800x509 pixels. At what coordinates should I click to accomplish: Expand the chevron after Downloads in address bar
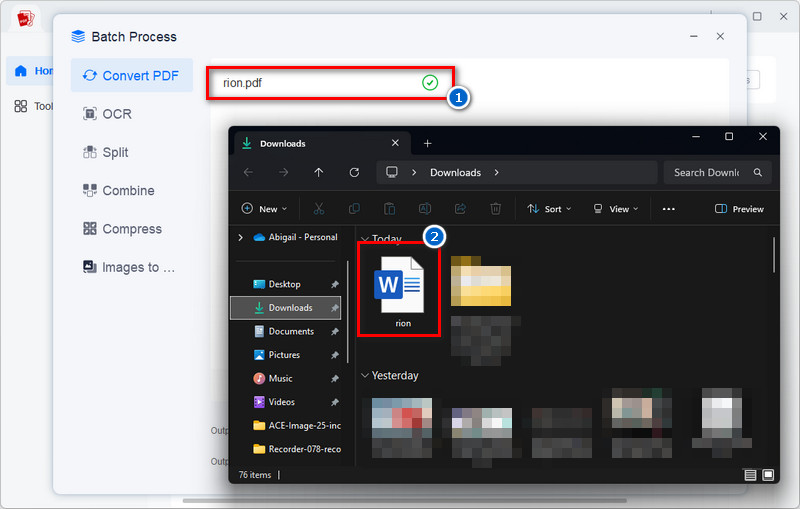point(496,172)
